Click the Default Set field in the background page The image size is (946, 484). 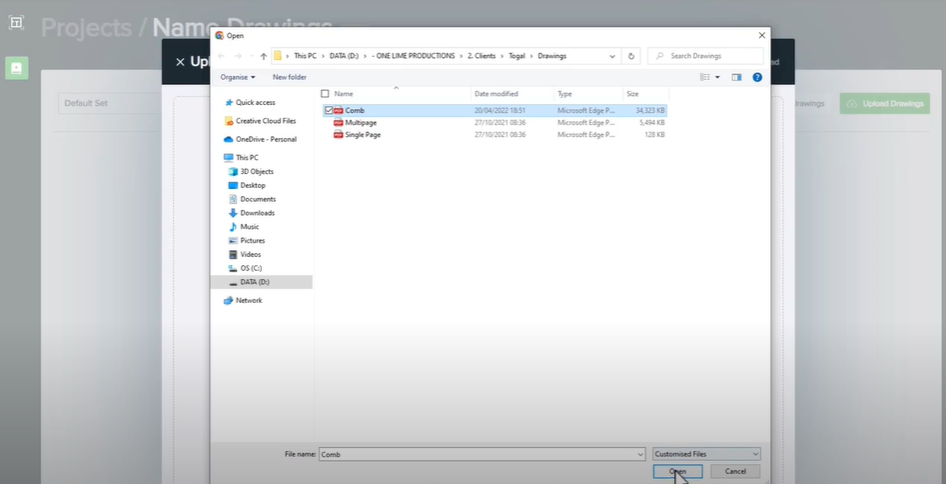pyautogui.click(x=110, y=103)
